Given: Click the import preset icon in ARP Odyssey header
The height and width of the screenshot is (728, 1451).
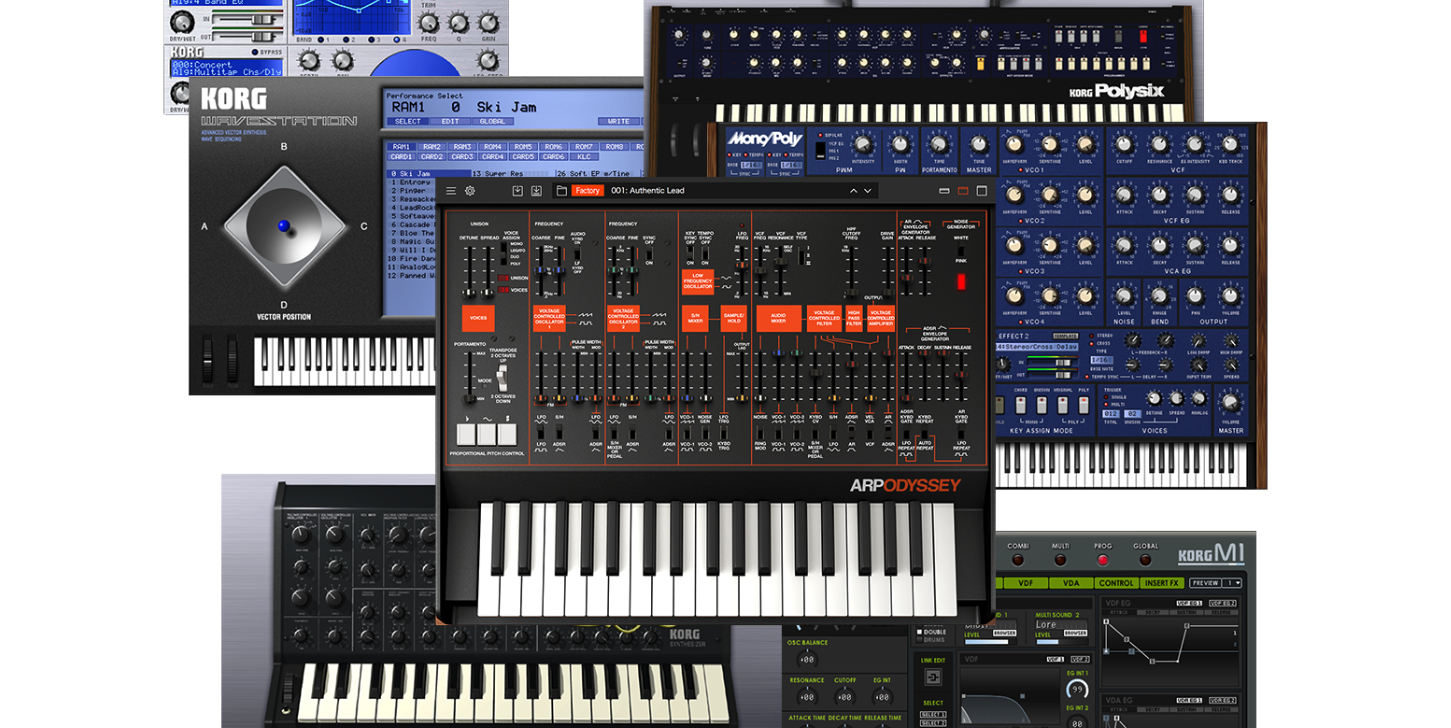Looking at the screenshot, I should pos(517,189).
